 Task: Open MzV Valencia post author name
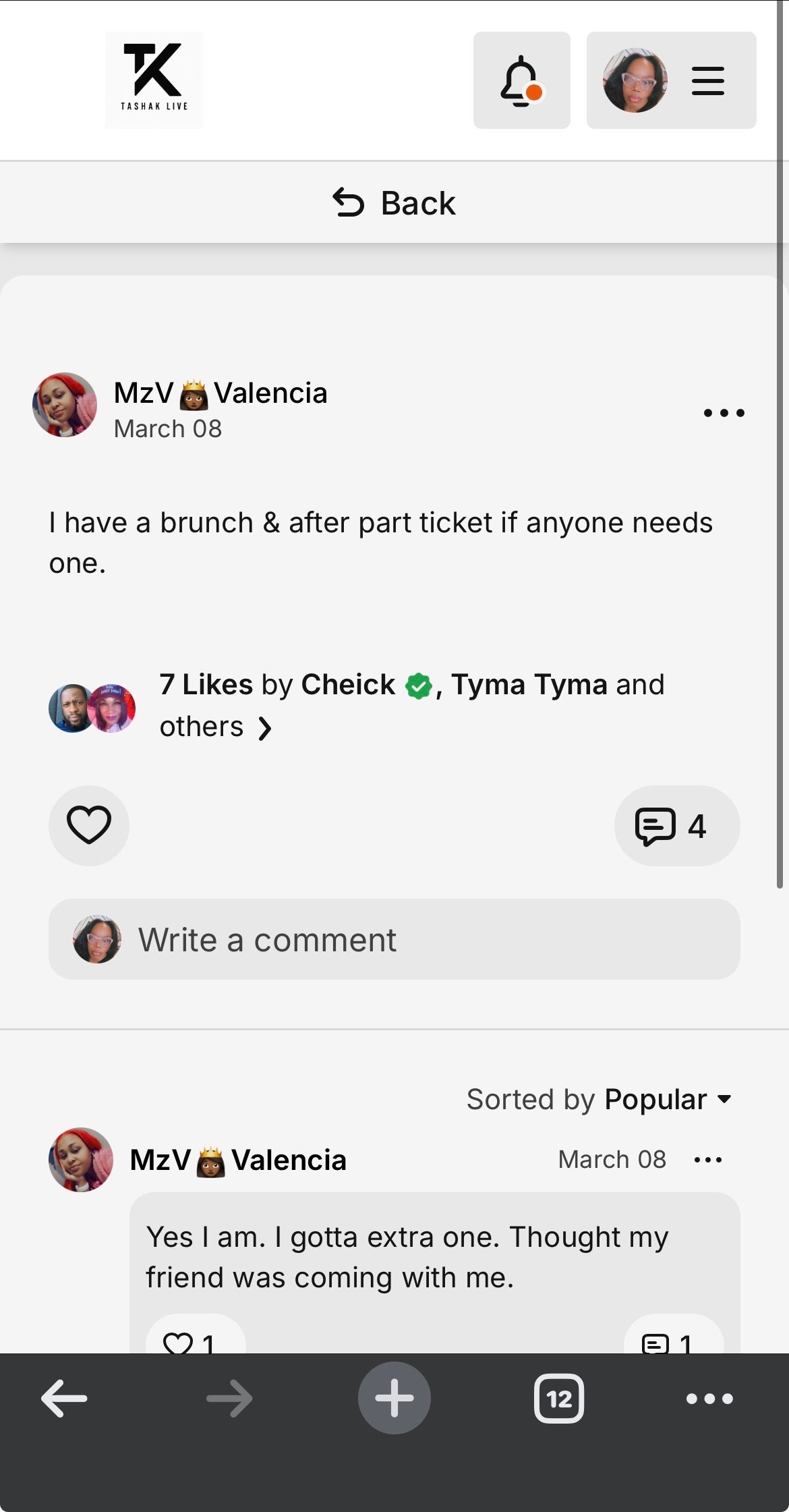221,393
